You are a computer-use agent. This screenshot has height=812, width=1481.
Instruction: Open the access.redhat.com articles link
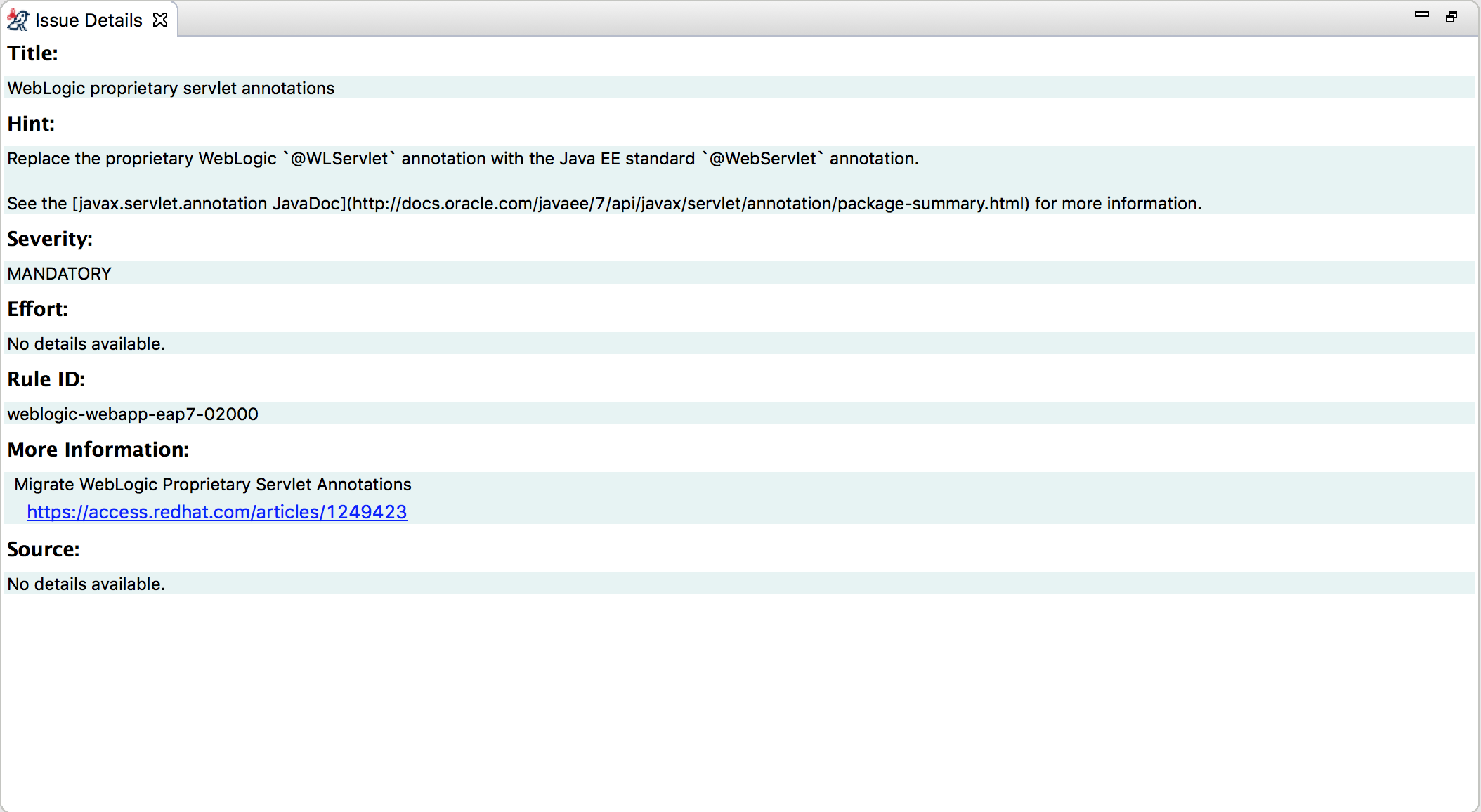click(x=217, y=512)
